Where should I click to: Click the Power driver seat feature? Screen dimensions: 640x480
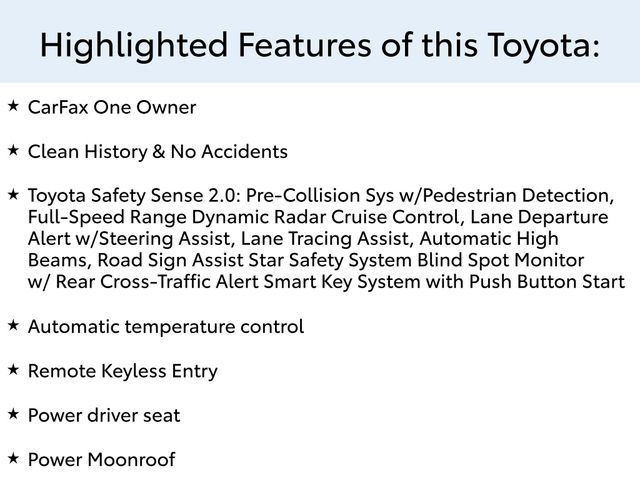pos(104,415)
